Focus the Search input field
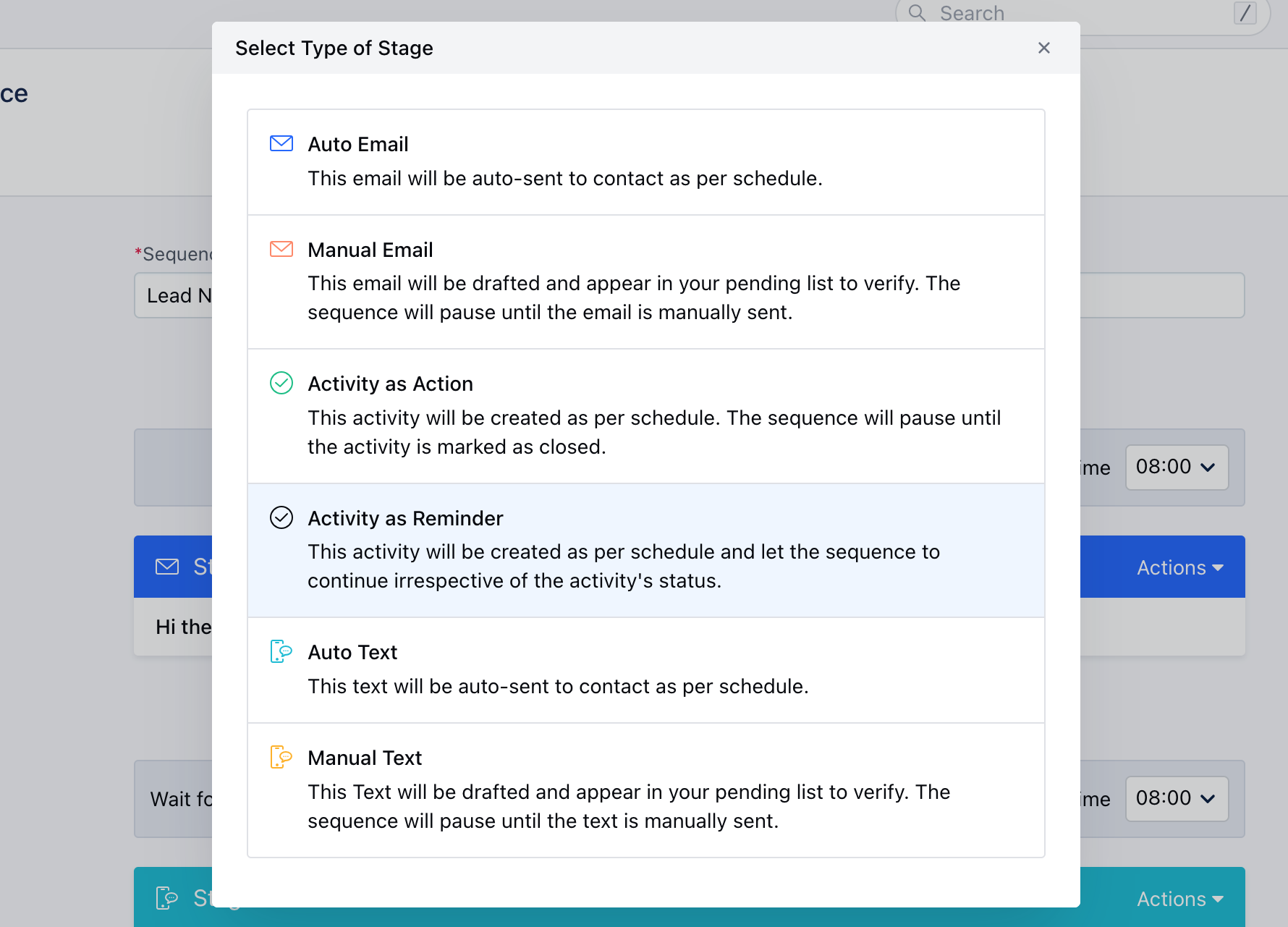The width and height of the screenshot is (1288, 927). (x=1082, y=13)
